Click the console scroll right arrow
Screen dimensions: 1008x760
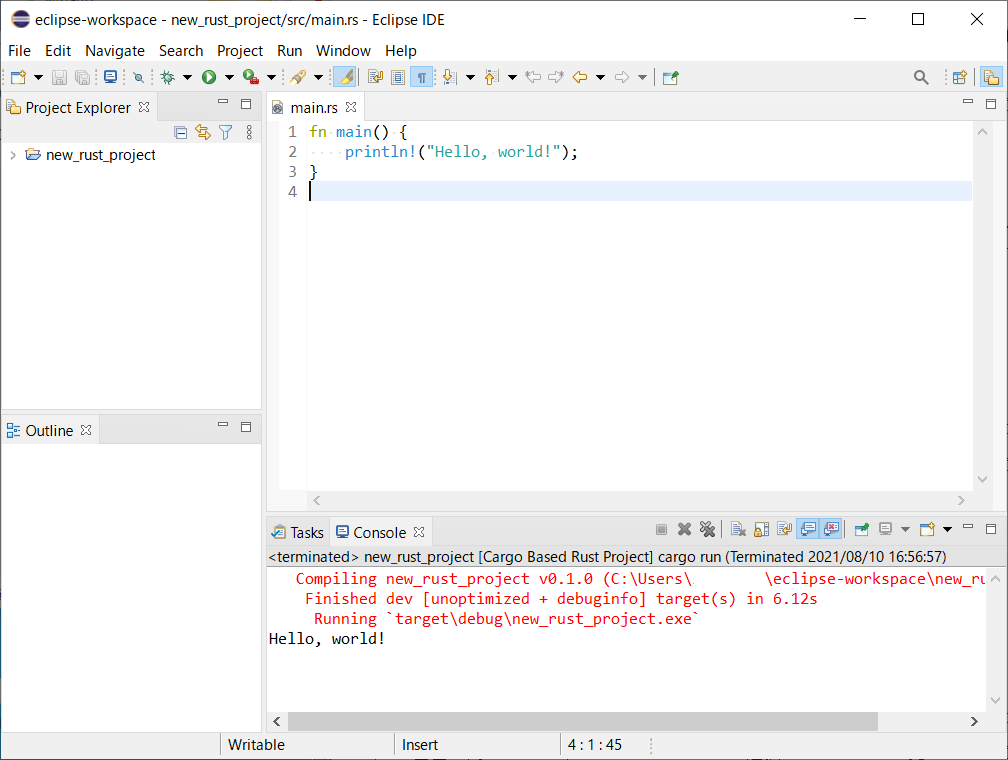[974, 721]
